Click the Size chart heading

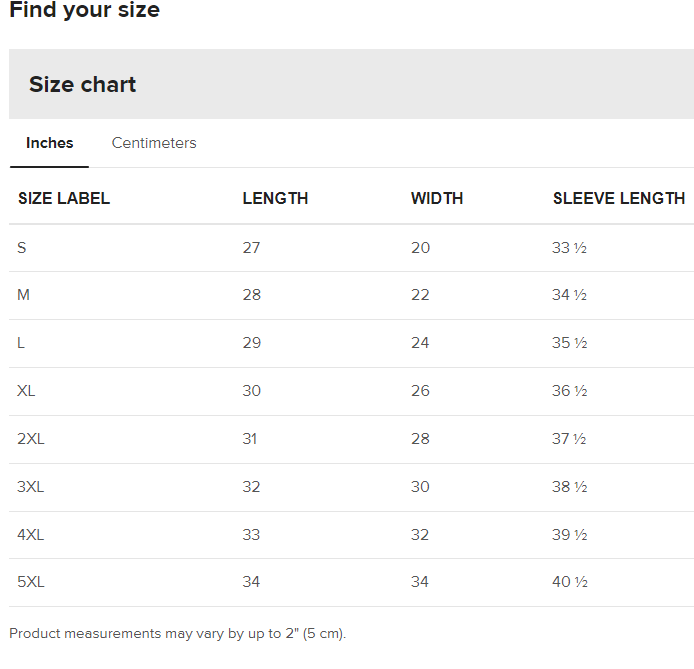[83, 85]
